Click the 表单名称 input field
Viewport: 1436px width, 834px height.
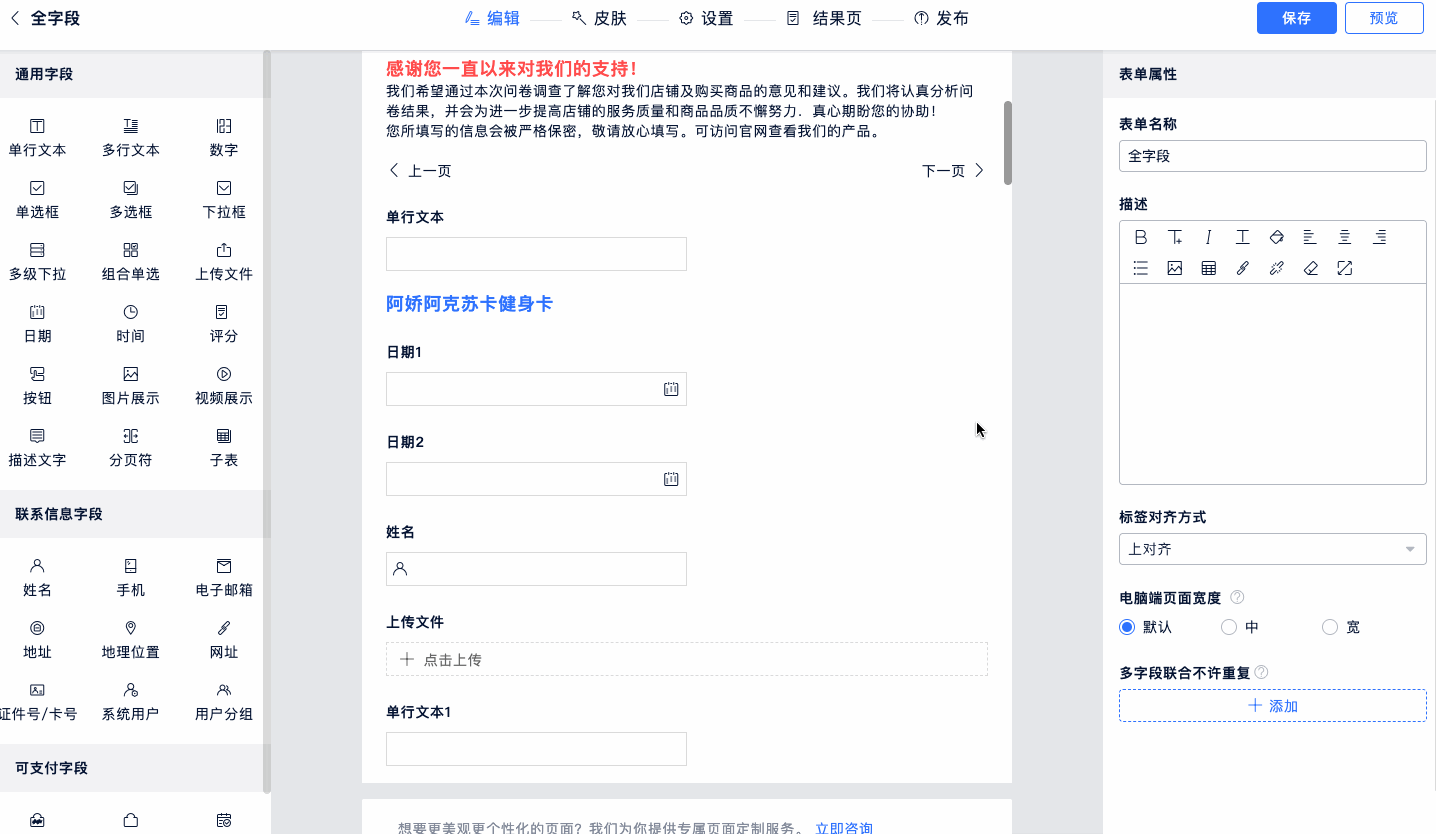pos(1272,156)
